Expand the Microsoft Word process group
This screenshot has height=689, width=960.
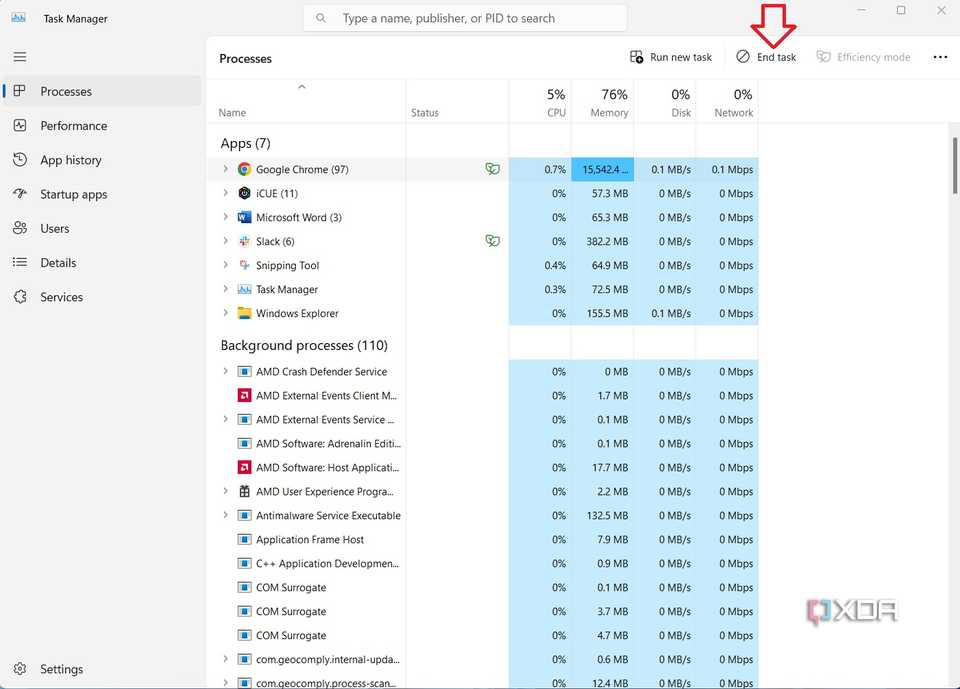224,217
